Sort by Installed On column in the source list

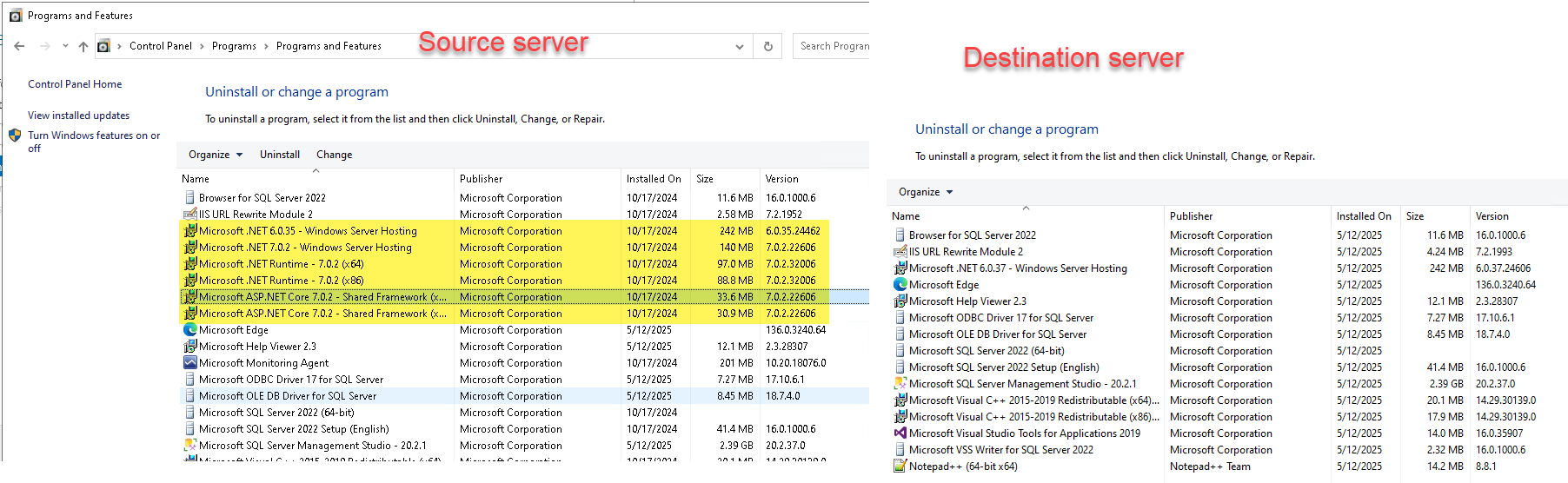(655, 179)
